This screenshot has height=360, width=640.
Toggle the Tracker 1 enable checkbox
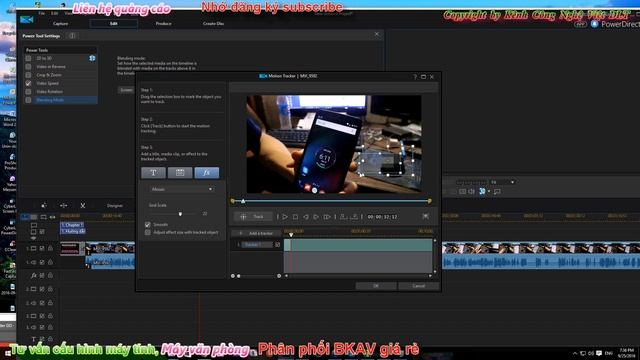277,244
